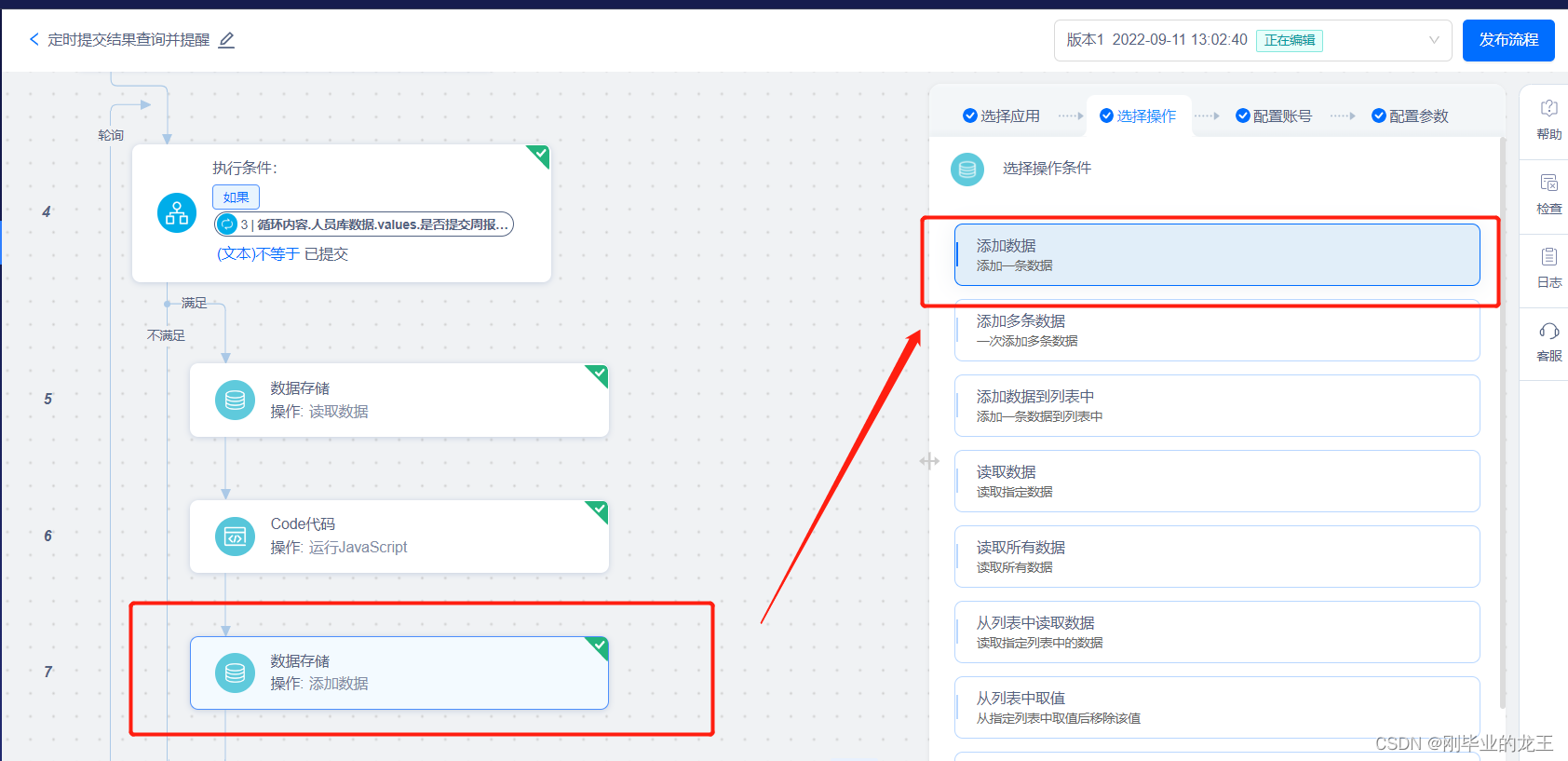Click the panel resize handle icon
Image resolution: width=1568 pixels, height=761 pixels.
pos(929,460)
